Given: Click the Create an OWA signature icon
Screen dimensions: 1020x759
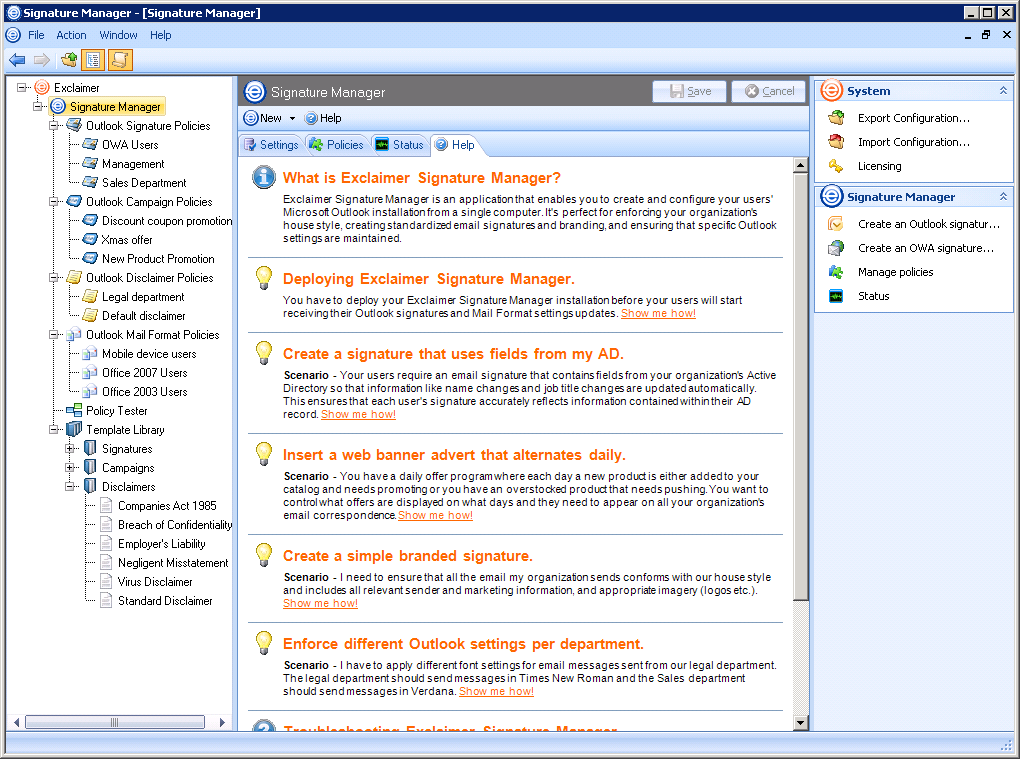Looking at the screenshot, I should 836,248.
